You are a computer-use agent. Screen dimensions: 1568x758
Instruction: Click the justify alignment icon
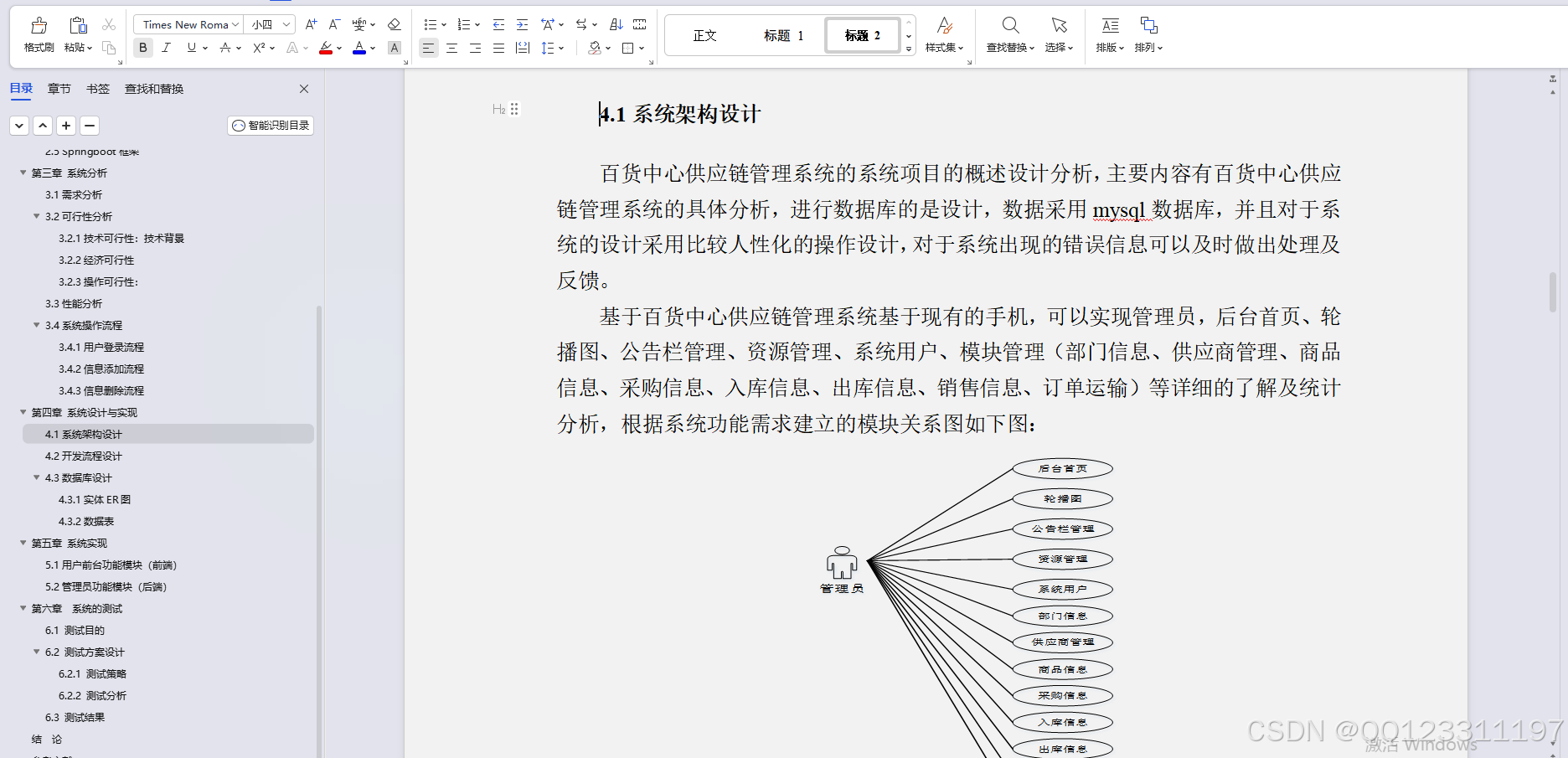pos(498,48)
